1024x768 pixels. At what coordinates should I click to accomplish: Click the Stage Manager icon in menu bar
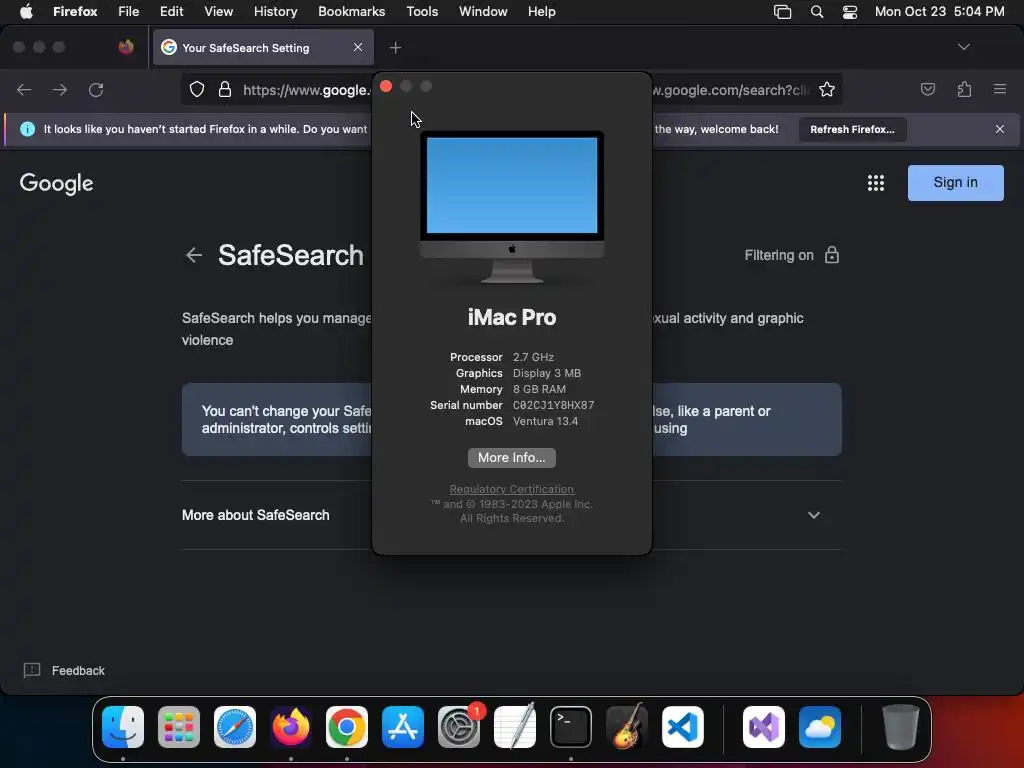pos(782,12)
